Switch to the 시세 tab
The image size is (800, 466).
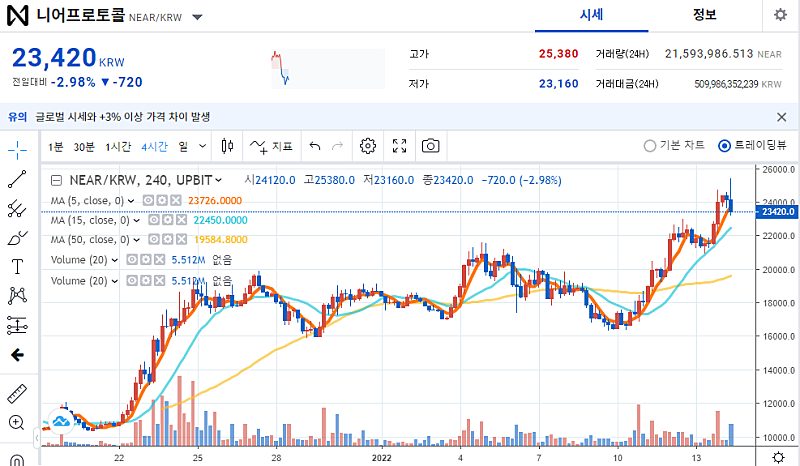591,15
